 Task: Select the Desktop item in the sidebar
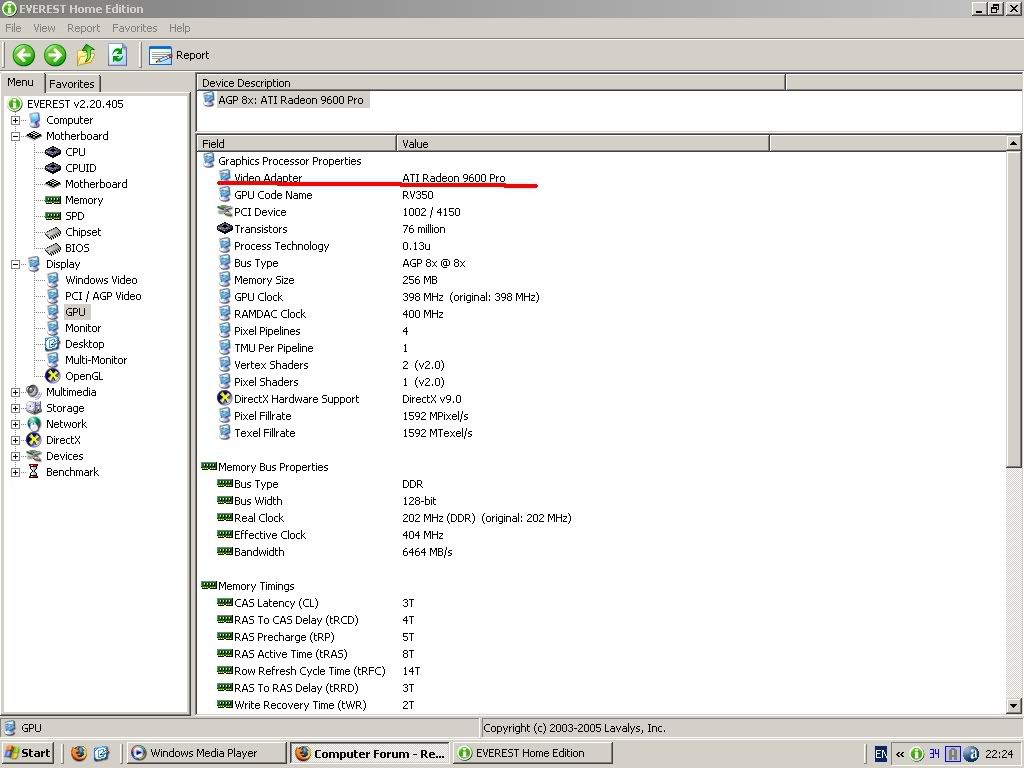coord(84,344)
